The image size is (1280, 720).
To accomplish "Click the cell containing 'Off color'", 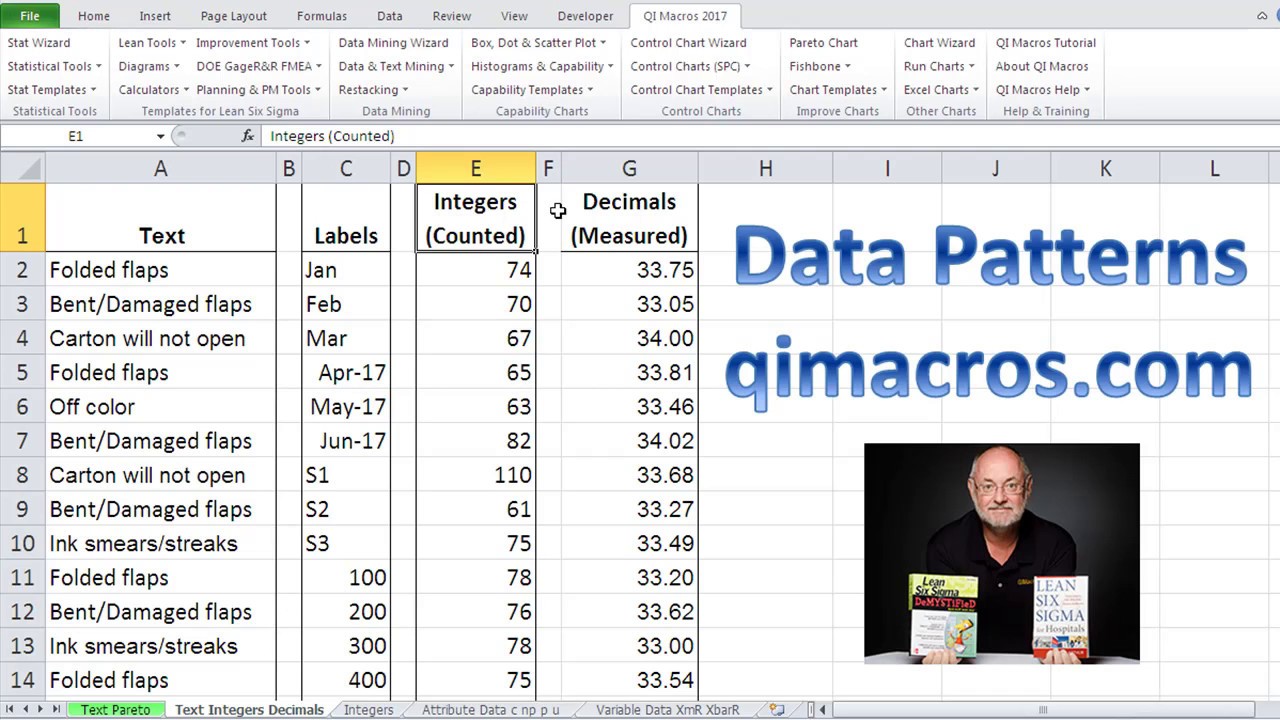I will (x=160, y=407).
